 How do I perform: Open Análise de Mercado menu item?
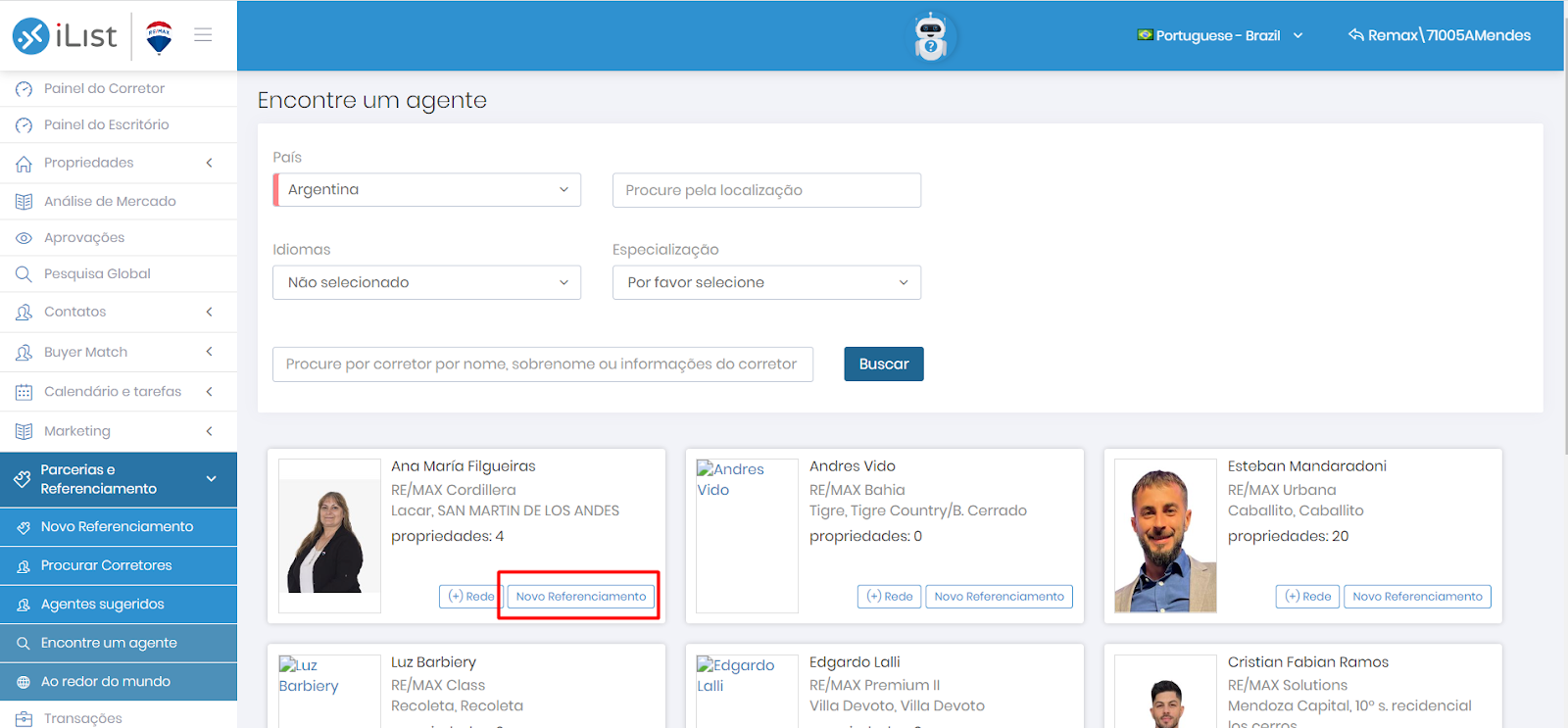point(119,201)
